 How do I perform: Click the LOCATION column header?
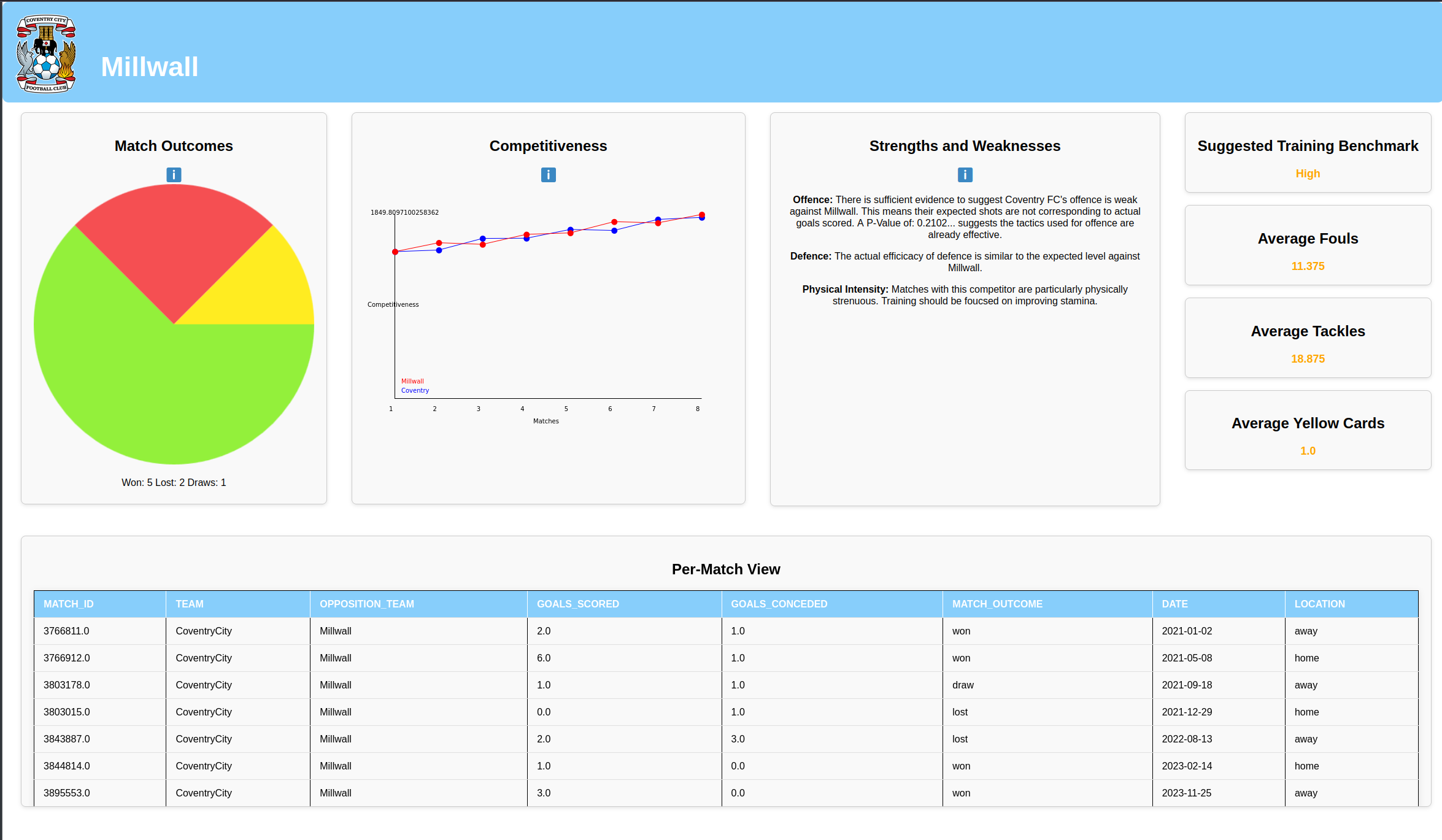tap(1319, 604)
